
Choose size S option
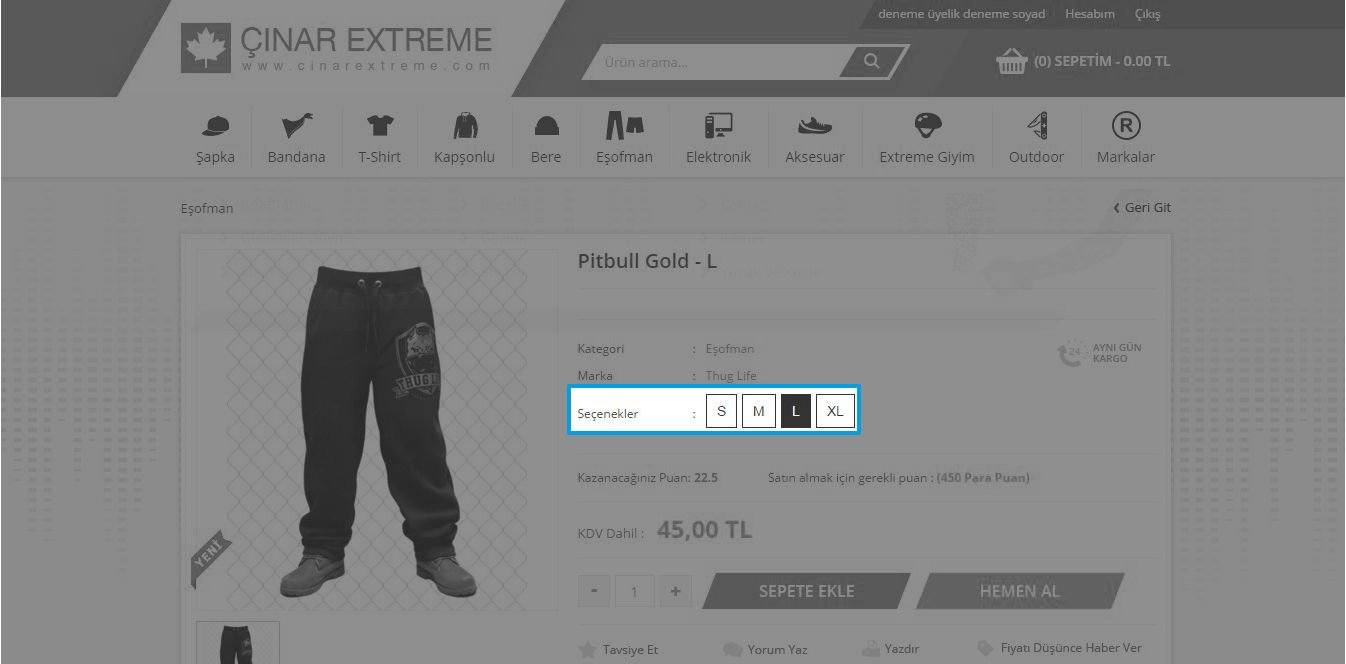click(x=721, y=411)
